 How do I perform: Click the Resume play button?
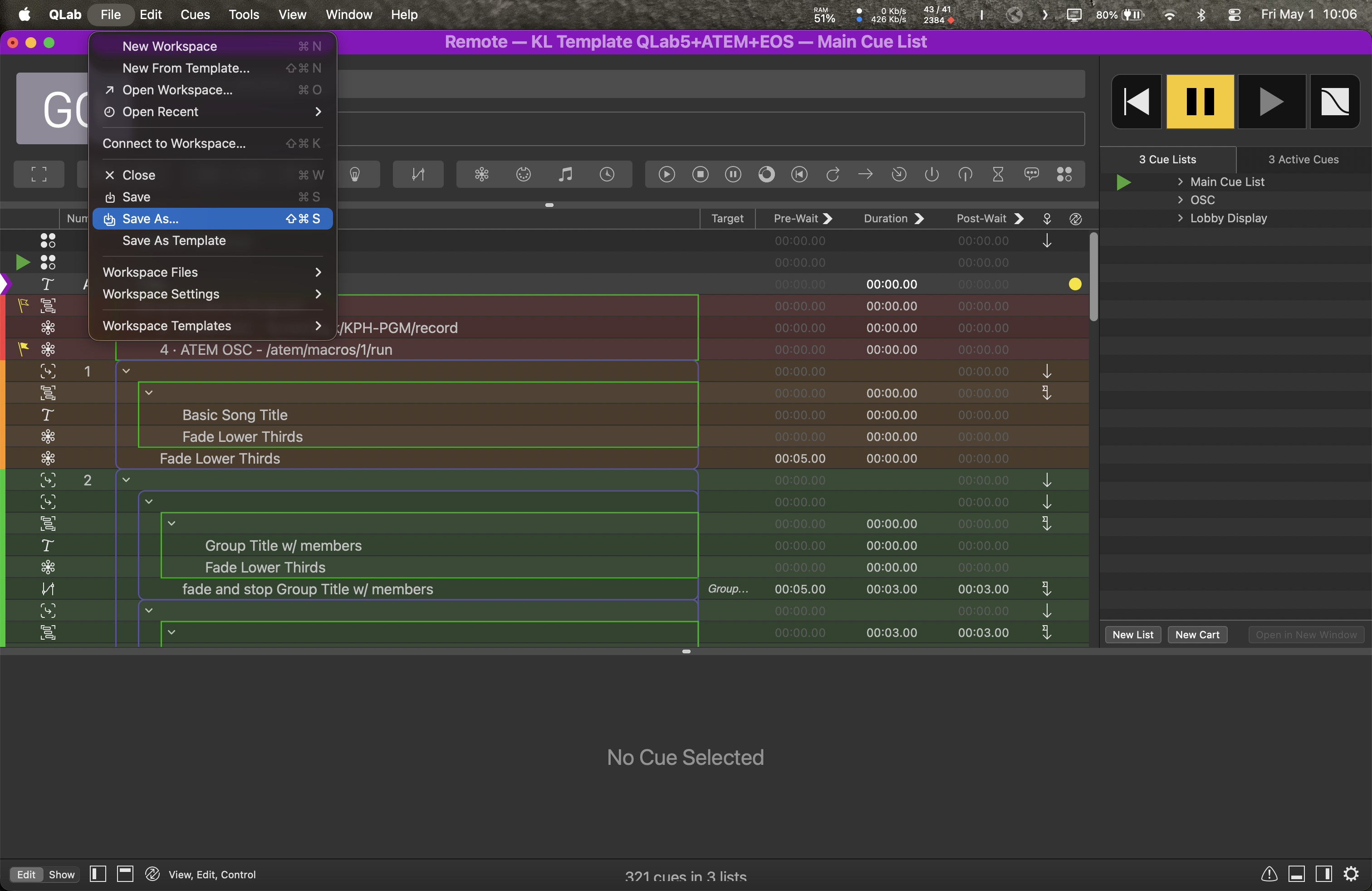1271,102
